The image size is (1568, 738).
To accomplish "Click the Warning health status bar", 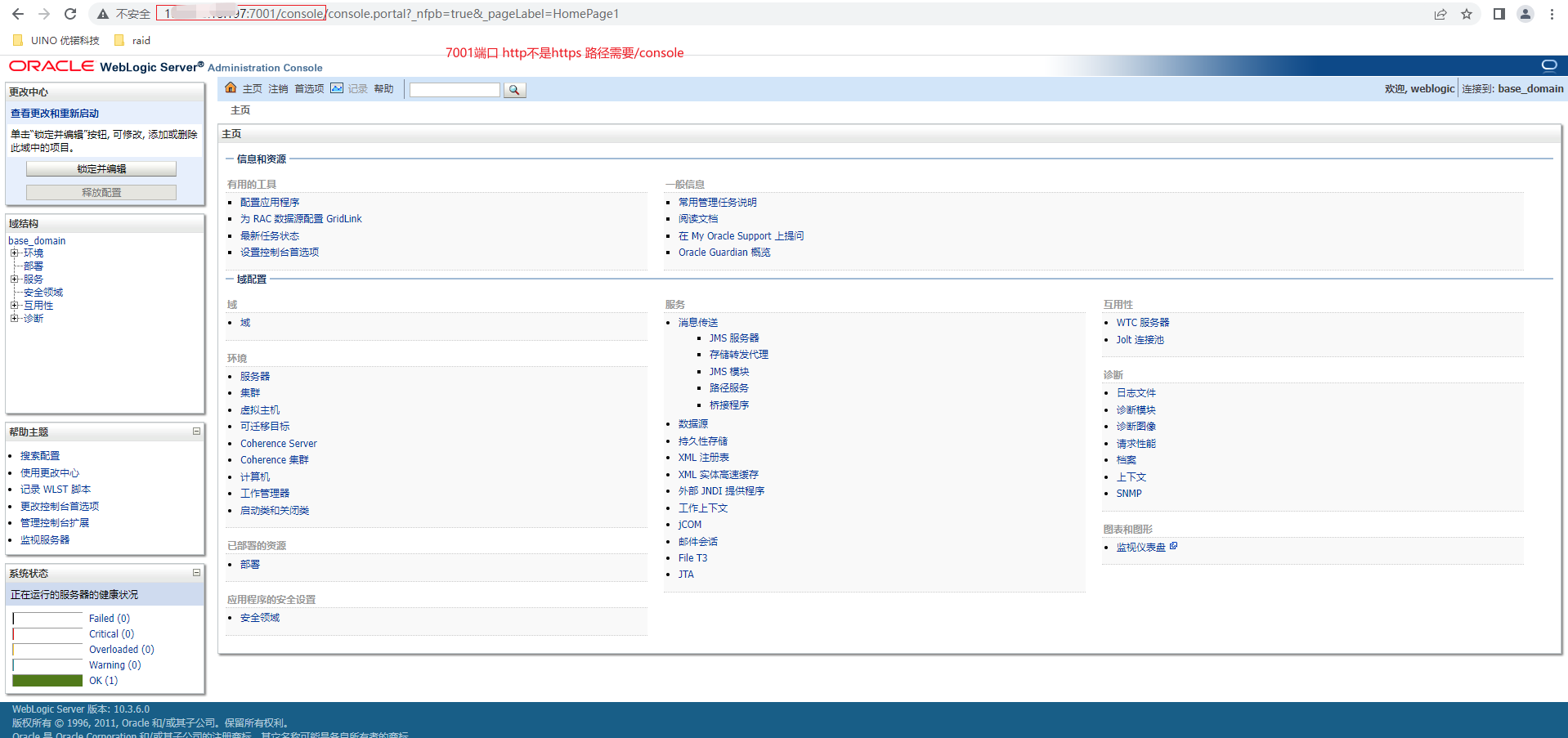I will tap(47, 665).
